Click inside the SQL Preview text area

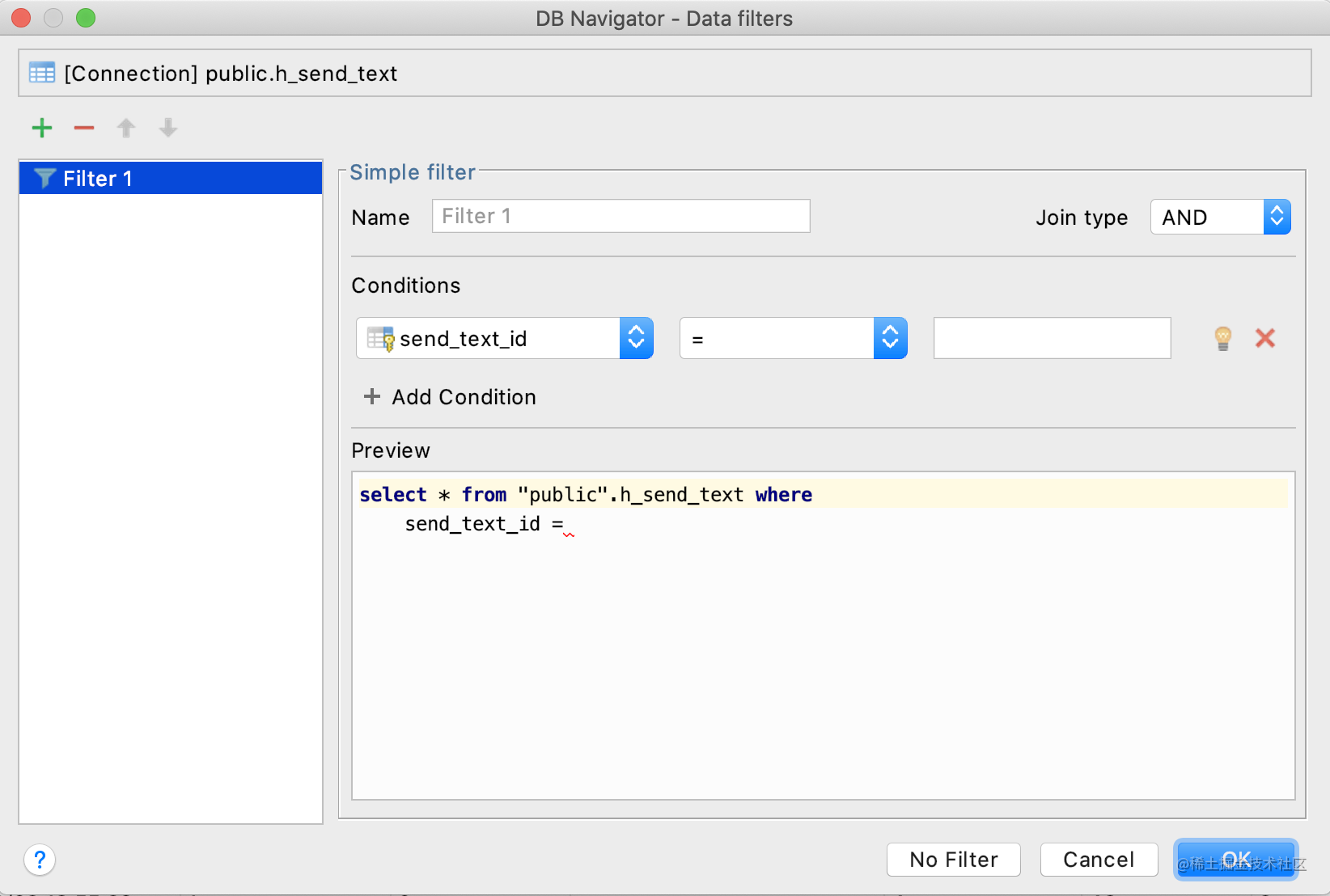pos(824,636)
